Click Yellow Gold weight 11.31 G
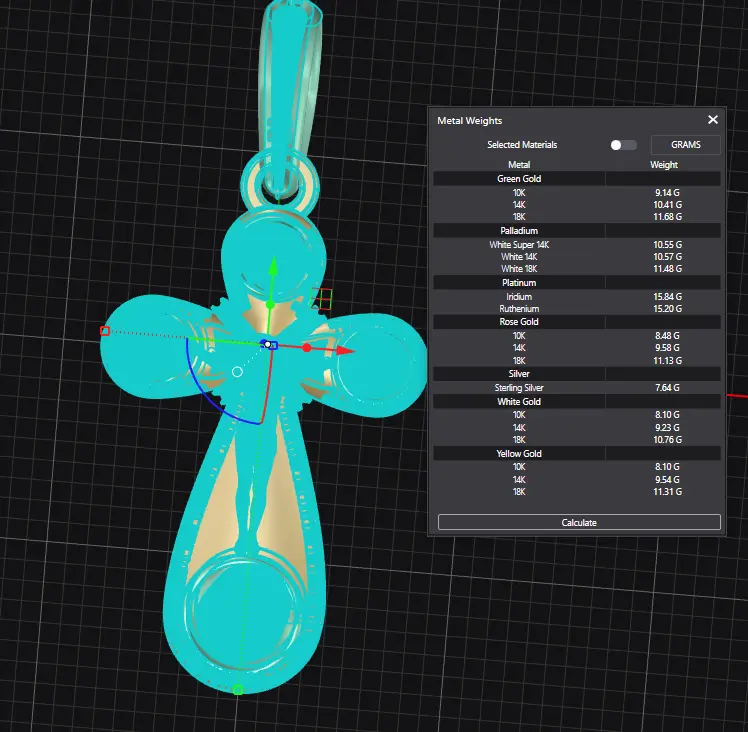 pos(667,491)
